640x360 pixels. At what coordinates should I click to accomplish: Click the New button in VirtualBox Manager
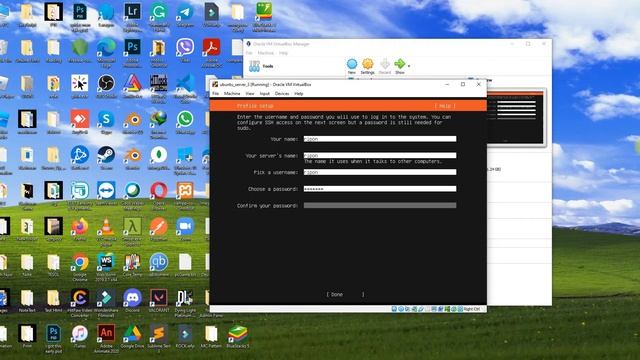click(351, 66)
